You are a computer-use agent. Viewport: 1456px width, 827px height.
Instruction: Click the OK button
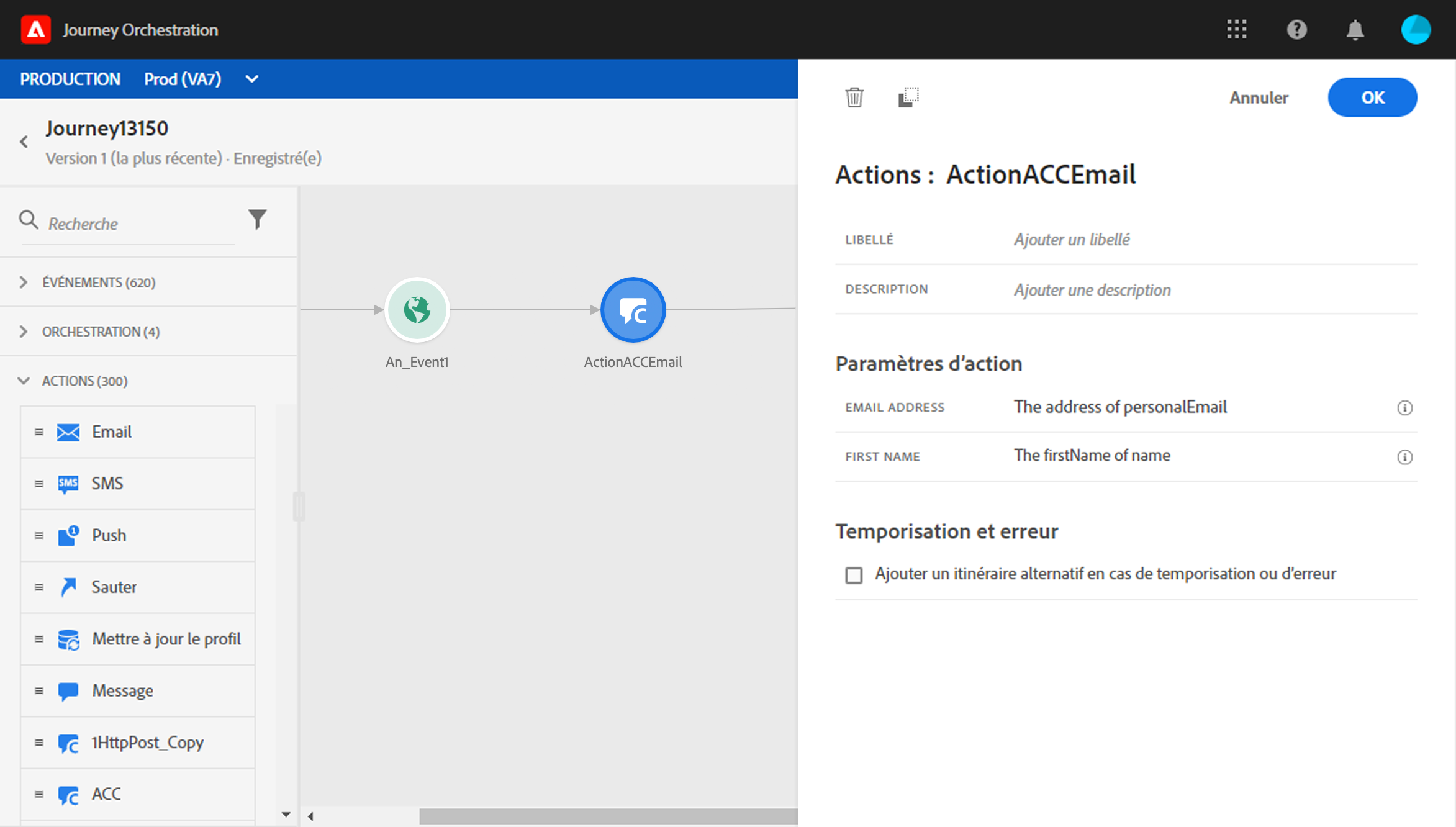(x=1372, y=97)
